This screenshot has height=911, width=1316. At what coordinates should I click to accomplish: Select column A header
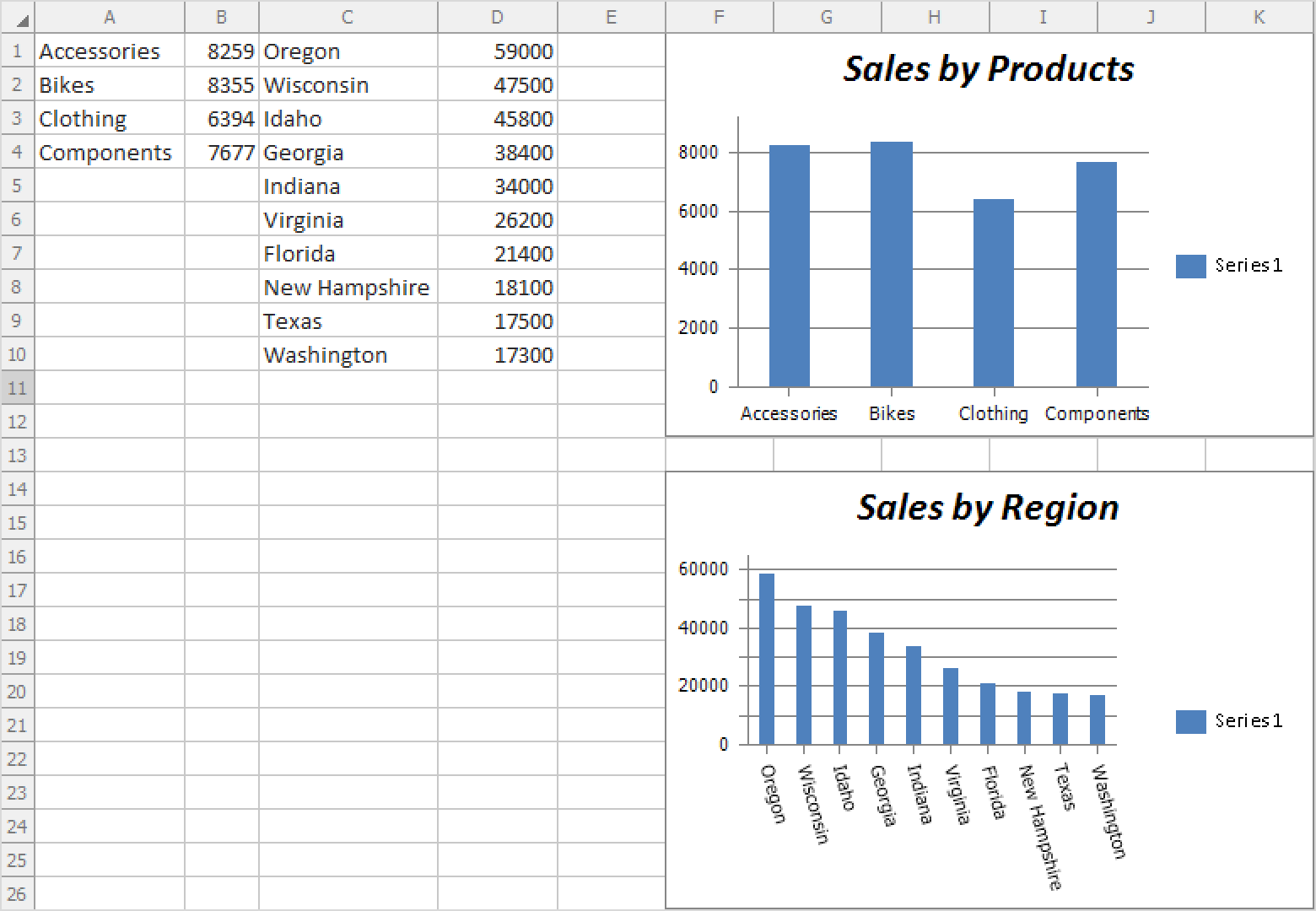109,17
